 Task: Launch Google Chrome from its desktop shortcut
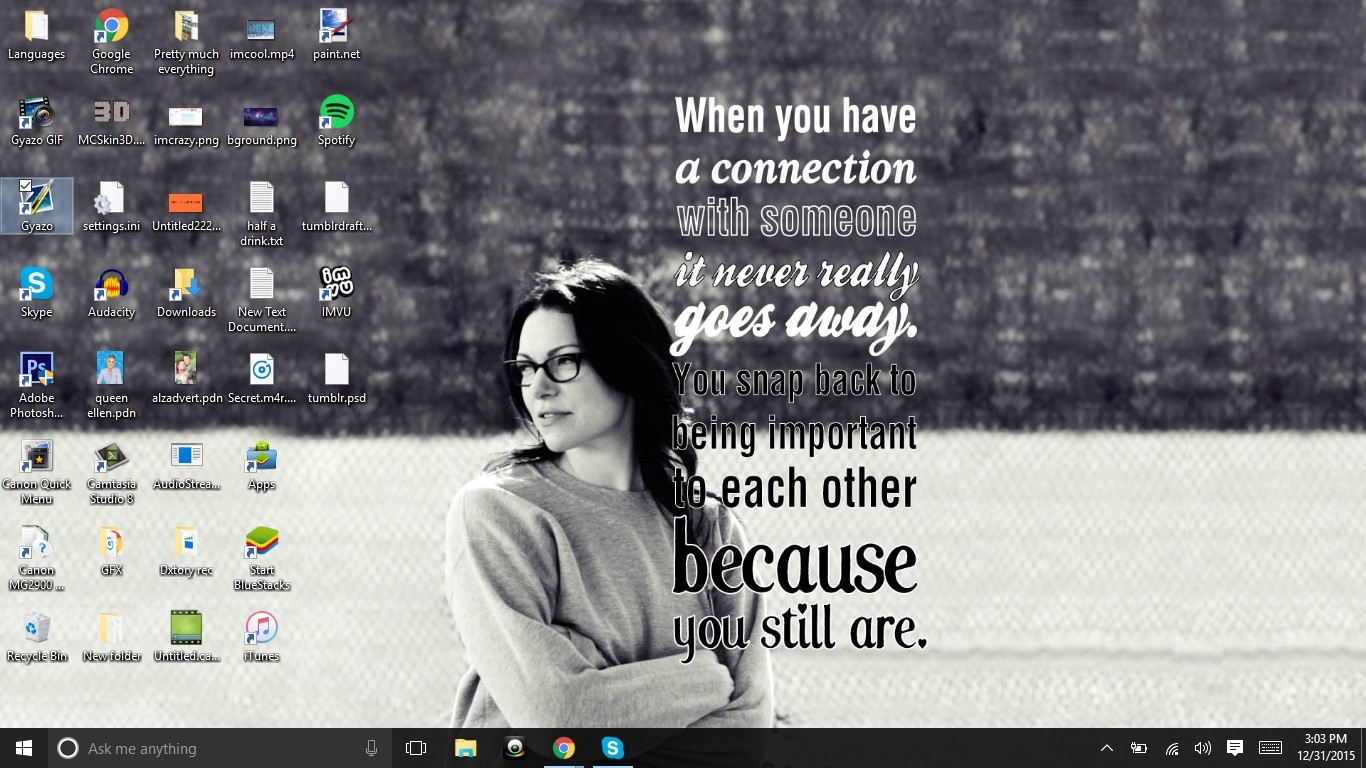(111, 42)
